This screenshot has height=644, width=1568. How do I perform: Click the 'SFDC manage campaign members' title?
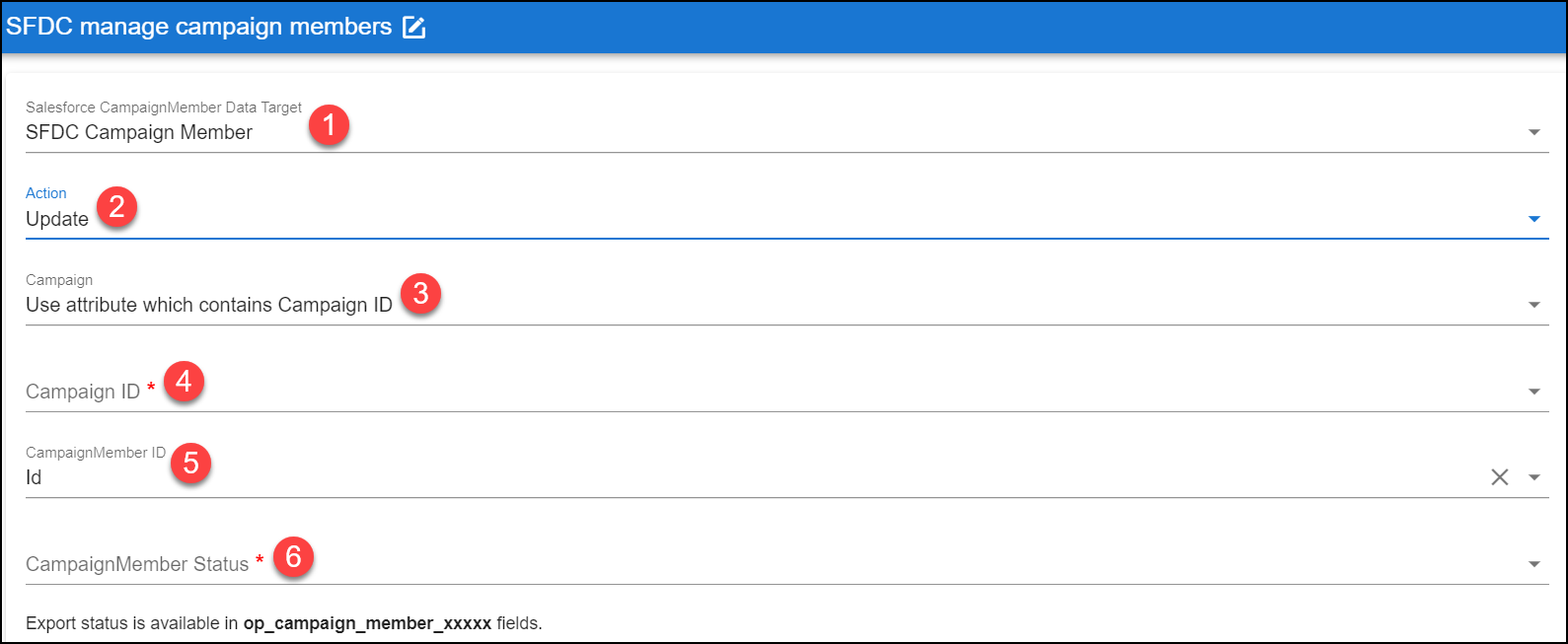pyautogui.click(x=198, y=27)
